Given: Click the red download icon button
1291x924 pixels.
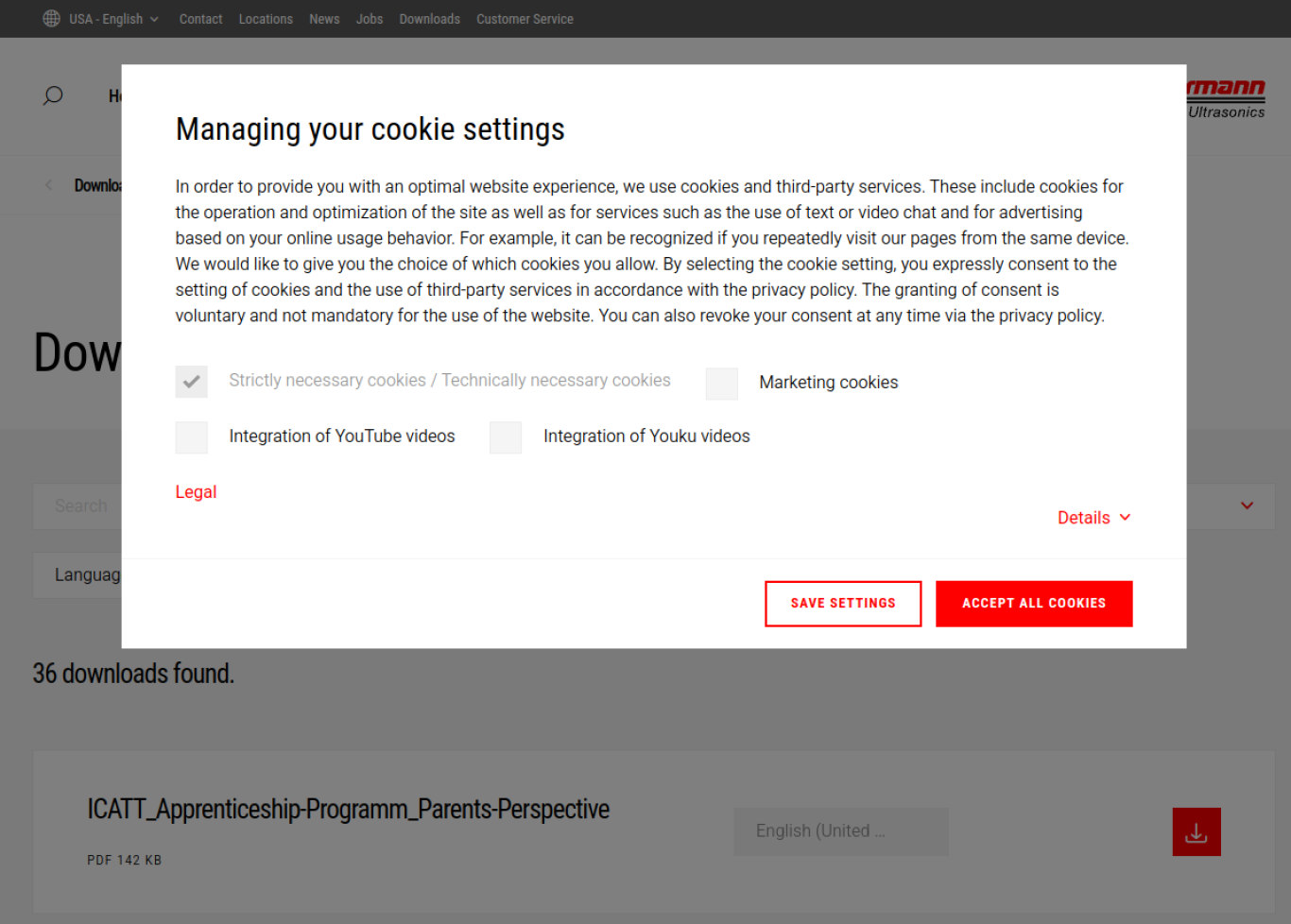Looking at the screenshot, I should point(1196,831).
